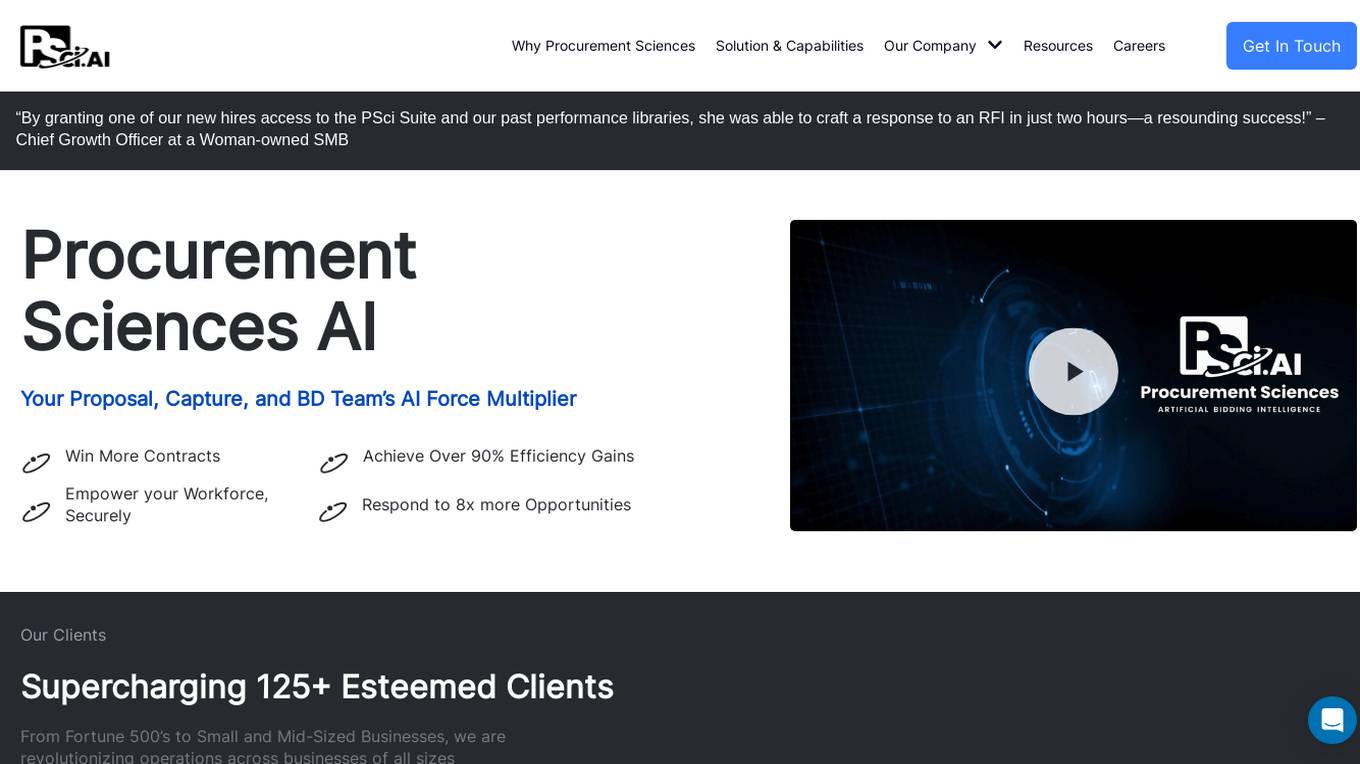Click the Get In Touch button

(1291, 46)
